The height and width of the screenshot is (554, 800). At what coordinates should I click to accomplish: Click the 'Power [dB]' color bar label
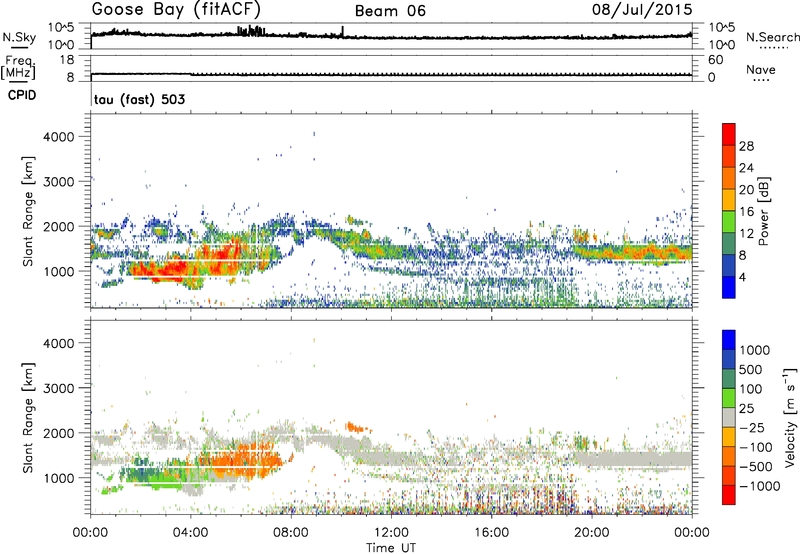coord(763,212)
